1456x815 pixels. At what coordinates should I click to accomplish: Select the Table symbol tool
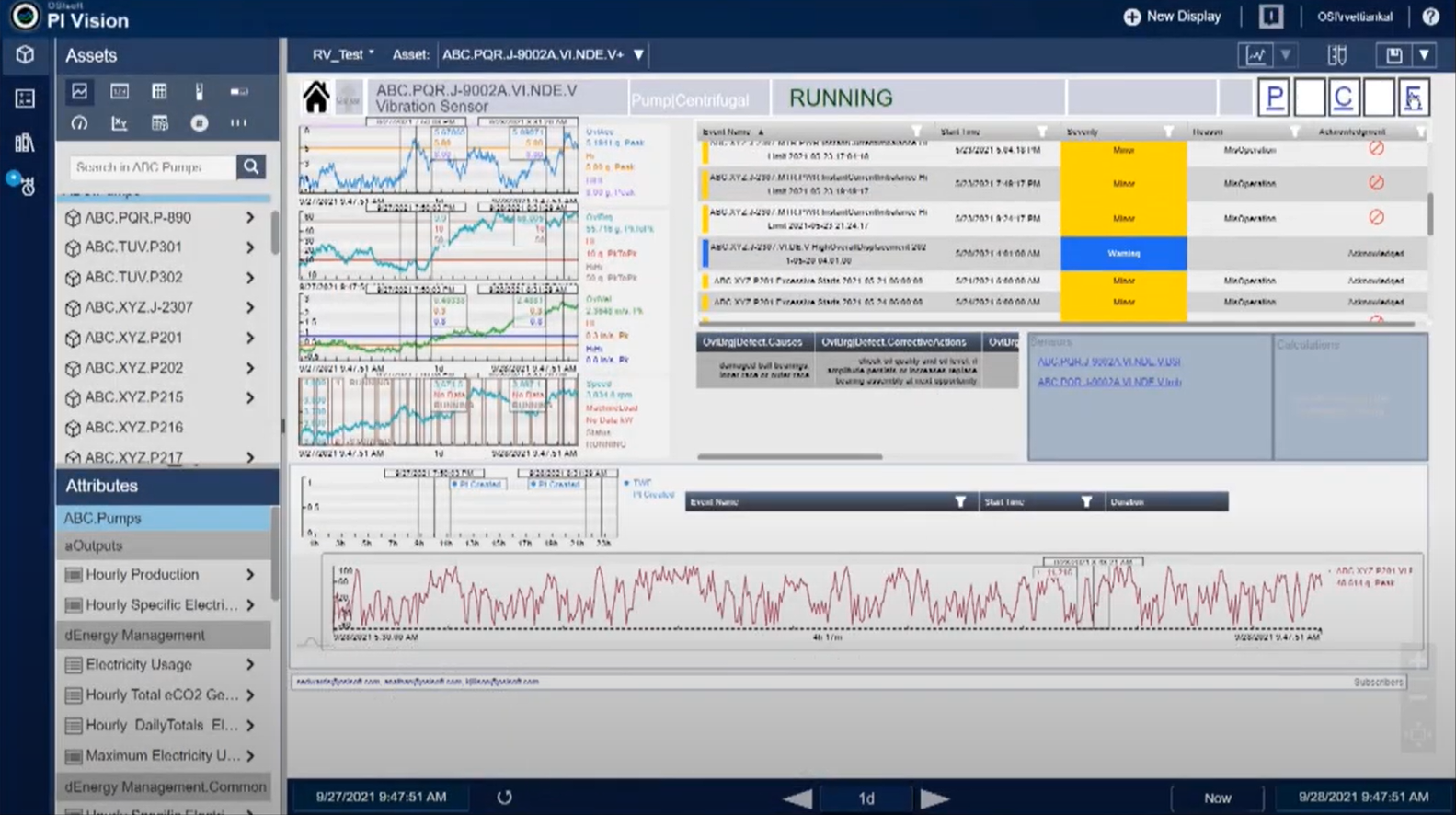159,91
